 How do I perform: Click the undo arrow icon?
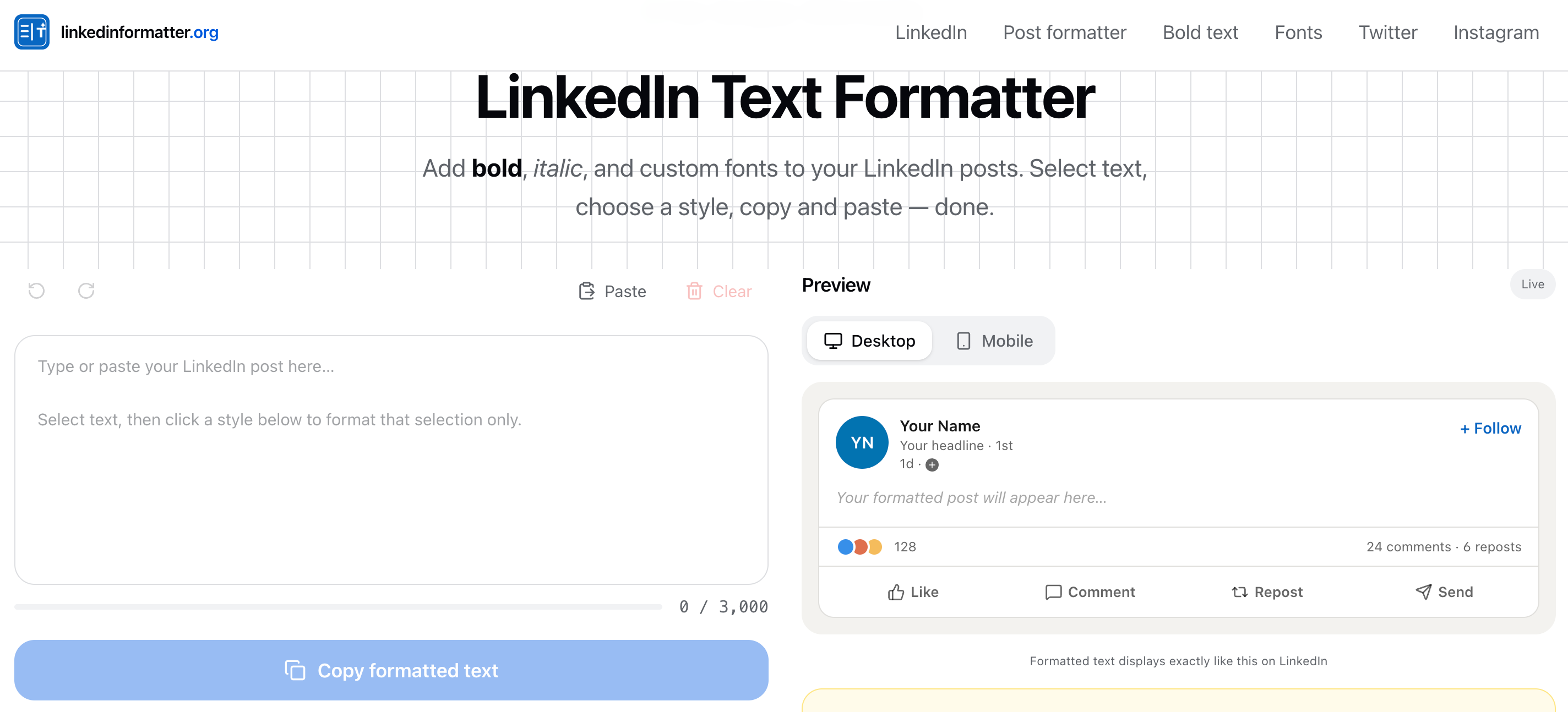coord(36,291)
